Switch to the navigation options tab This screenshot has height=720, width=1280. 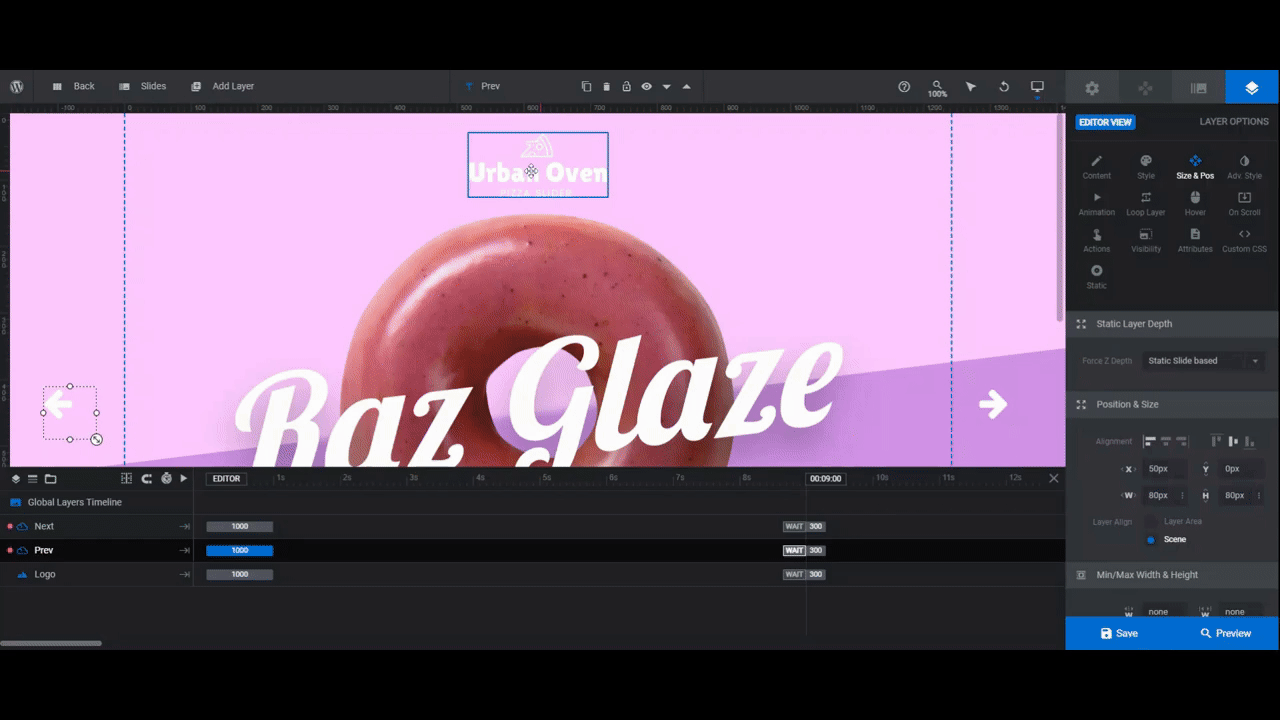pyautogui.click(x=1146, y=88)
